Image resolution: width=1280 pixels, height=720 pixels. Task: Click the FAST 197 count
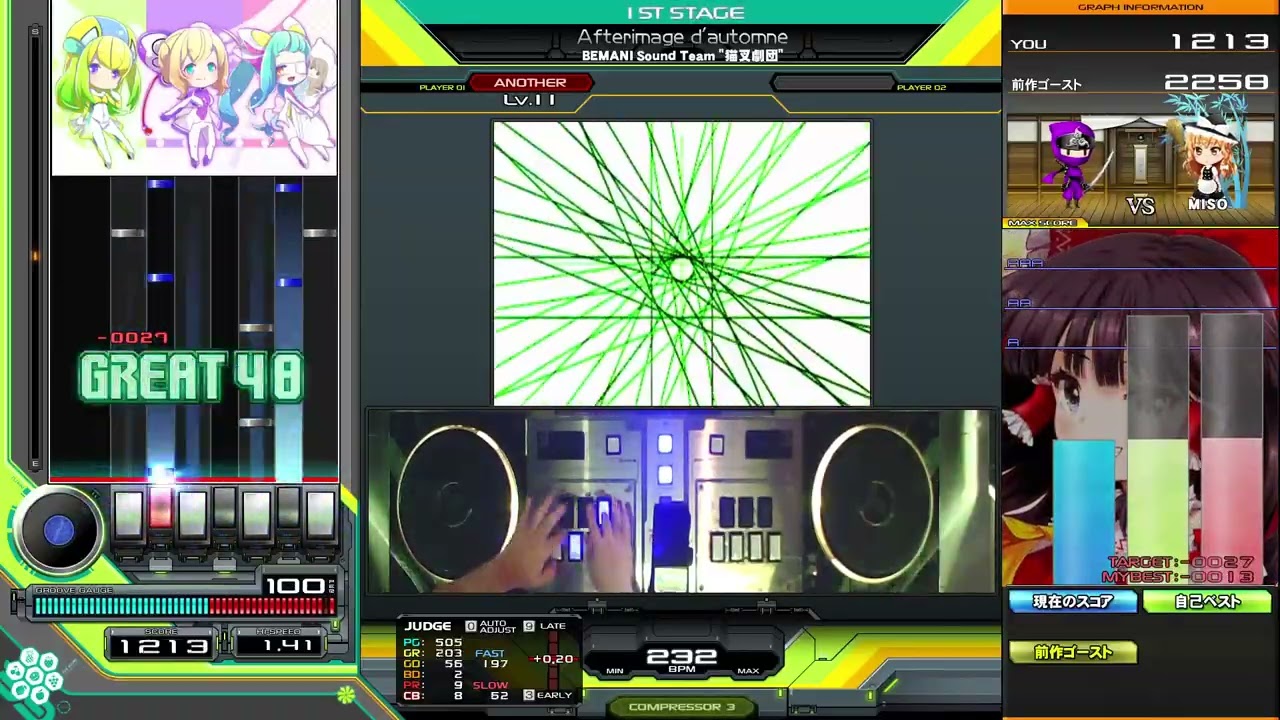click(x=491, y=659)
